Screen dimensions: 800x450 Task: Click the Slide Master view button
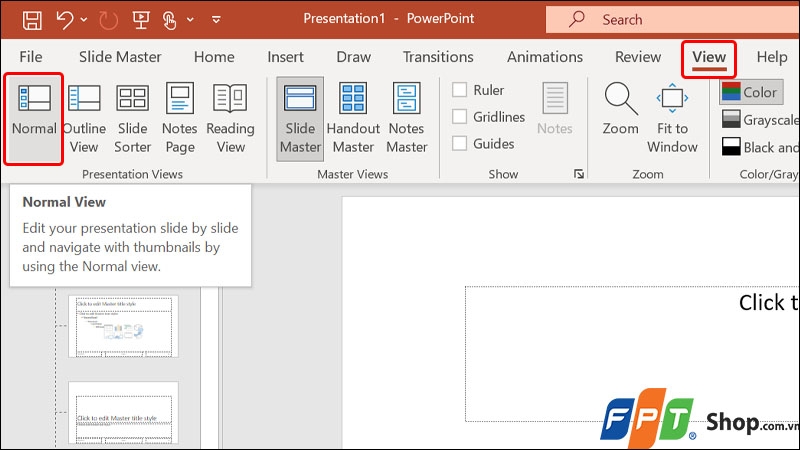tap(300, 119)
